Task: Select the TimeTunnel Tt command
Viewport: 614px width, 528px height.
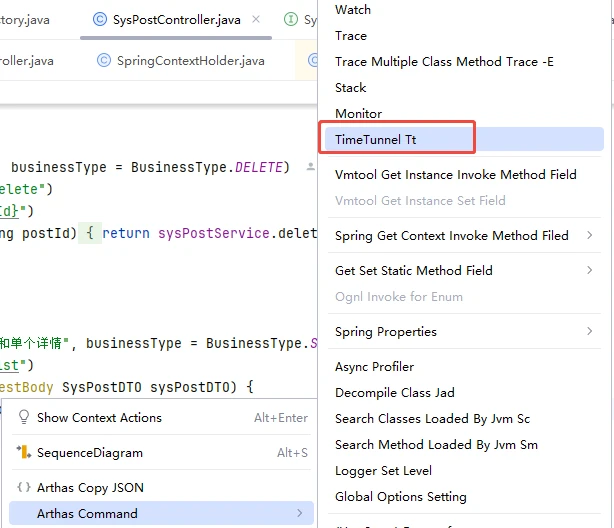Action: pos(376,140)
